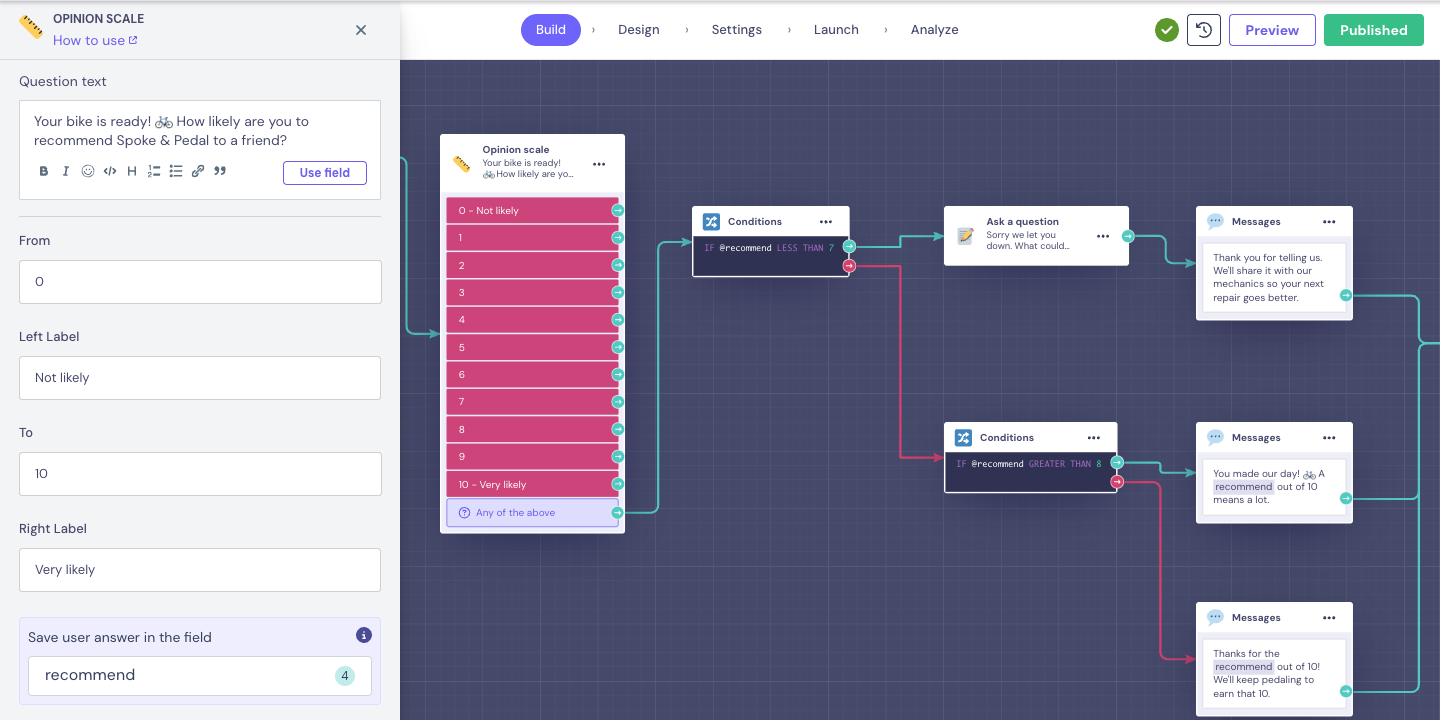Insert a code snippet with the code icon
This screenshot has width=1440, height=720.
tap(110, 172)
